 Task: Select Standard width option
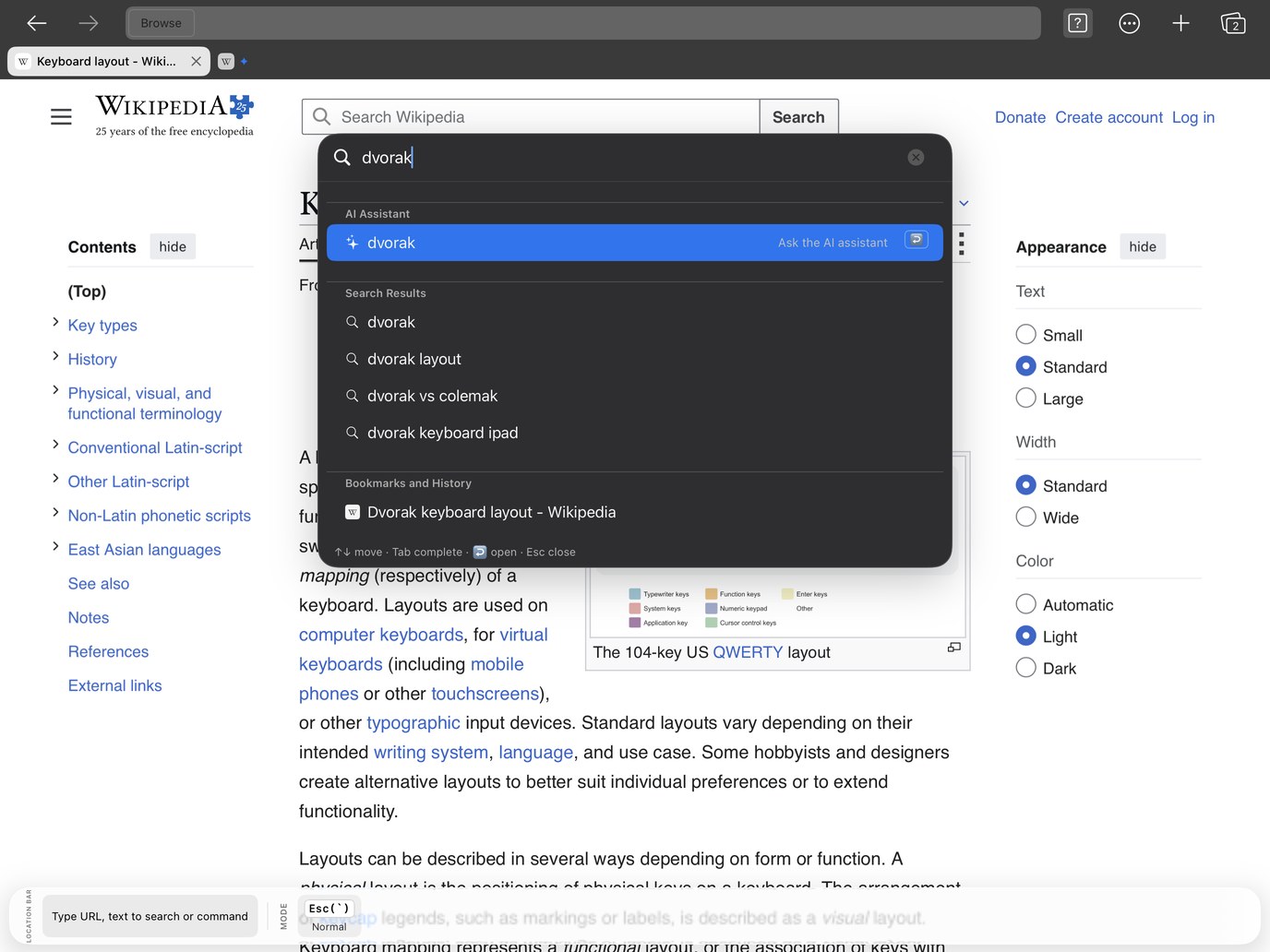point(1025,485)
